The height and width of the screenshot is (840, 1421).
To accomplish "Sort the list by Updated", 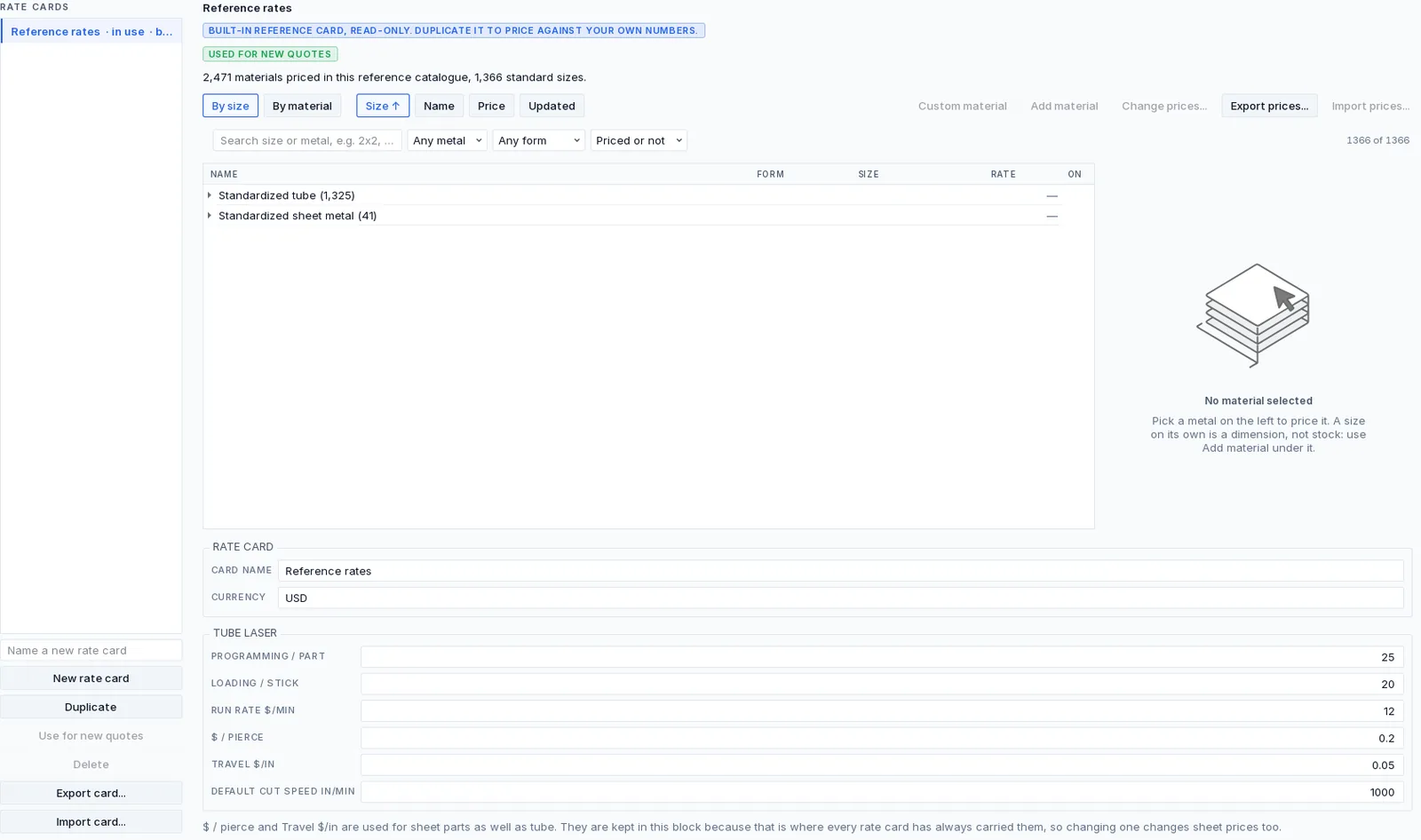I will pyautogui.click(x=552, y=106).
